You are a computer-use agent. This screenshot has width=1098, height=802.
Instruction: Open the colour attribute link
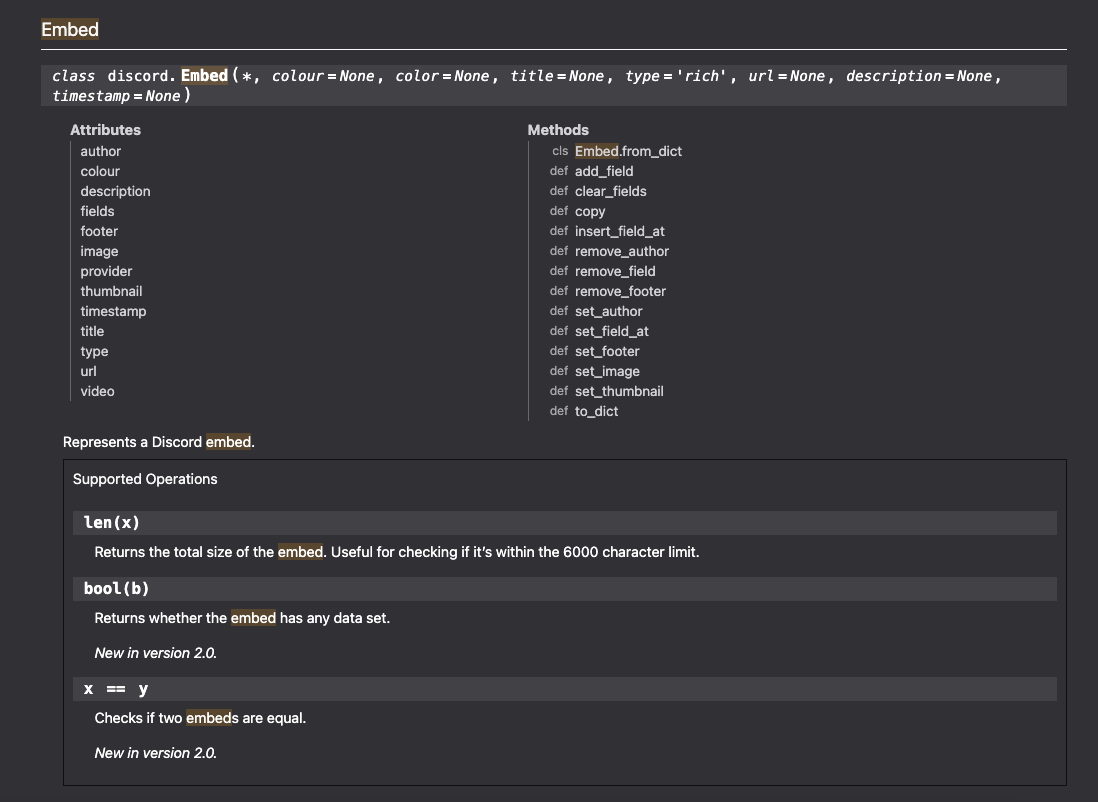coord(99,171)
